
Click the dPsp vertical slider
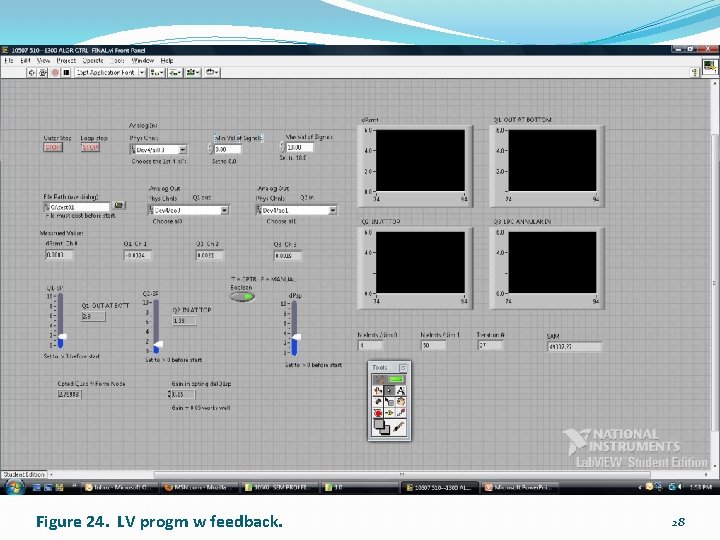(x=295, y=328)
